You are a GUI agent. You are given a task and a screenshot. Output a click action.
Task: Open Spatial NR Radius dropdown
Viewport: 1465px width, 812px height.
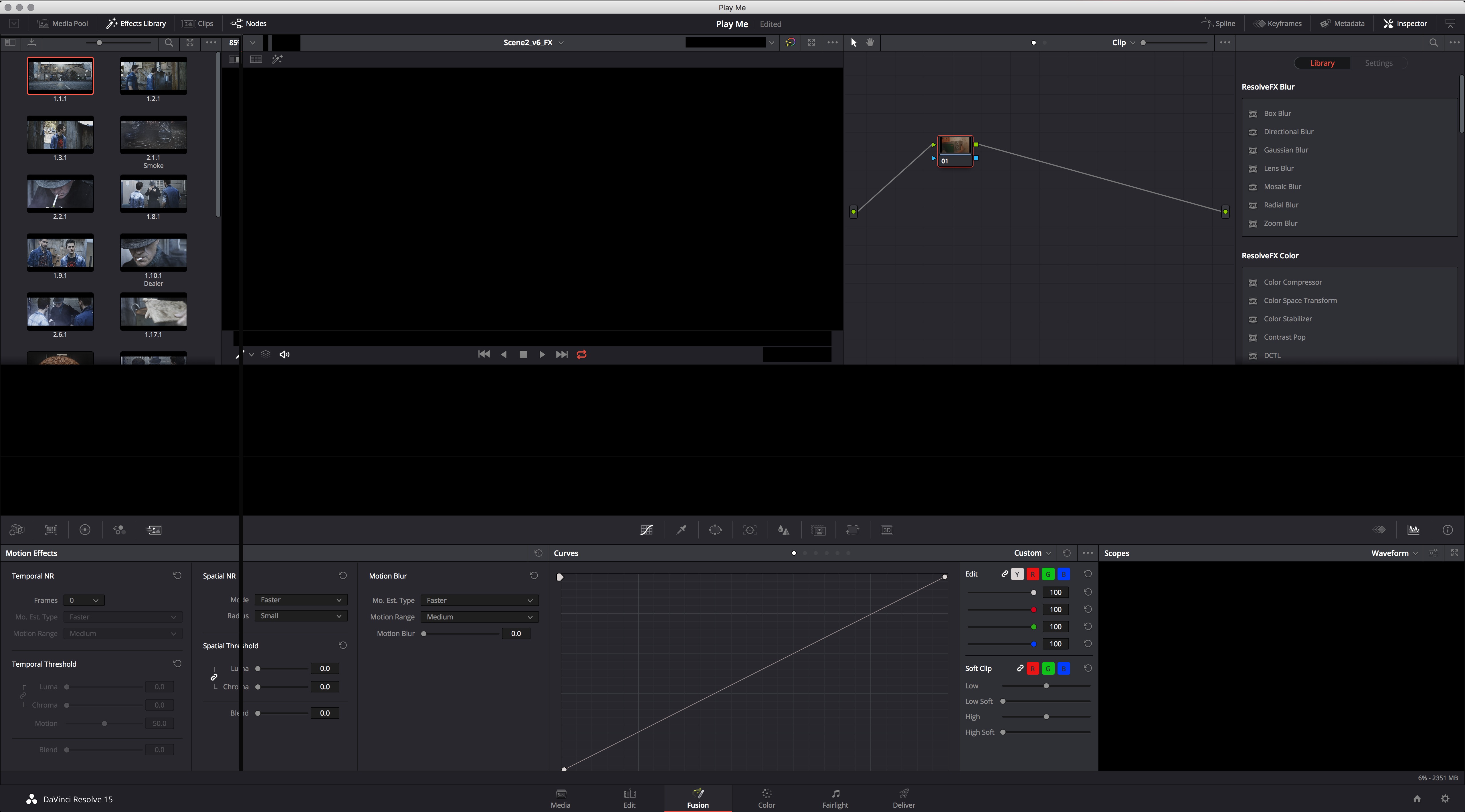point(301,616)
